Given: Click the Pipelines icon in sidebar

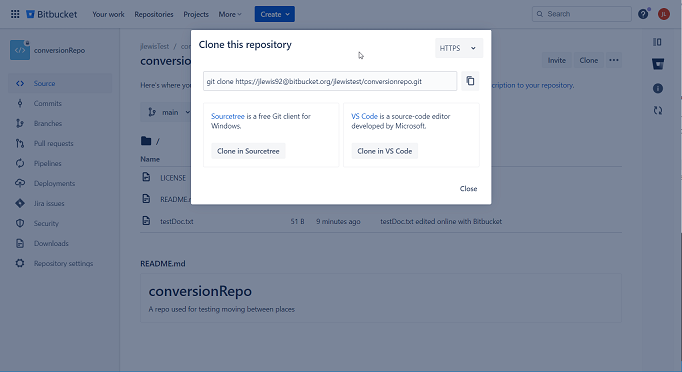Looking at the screenshot, I should click(20, 164).
